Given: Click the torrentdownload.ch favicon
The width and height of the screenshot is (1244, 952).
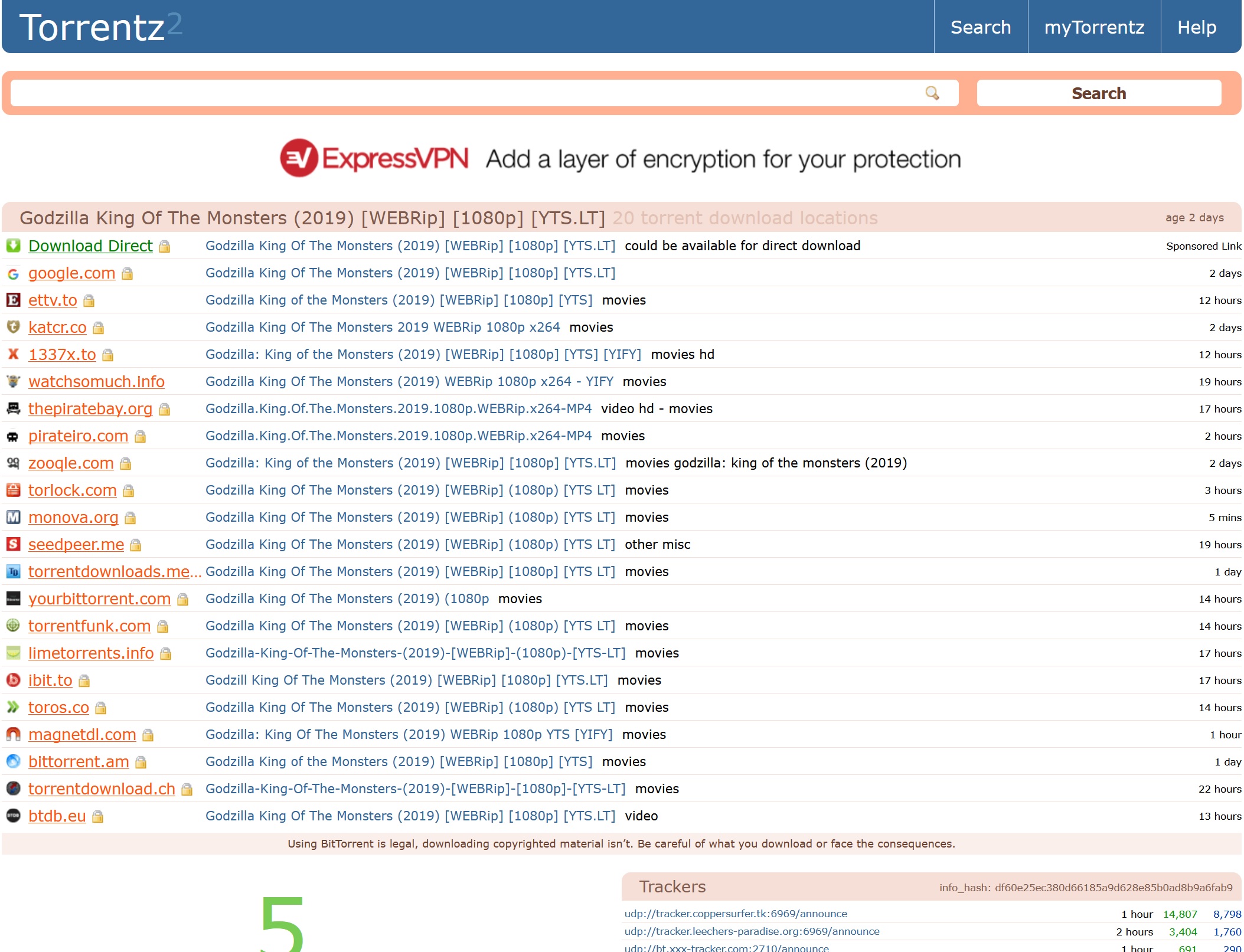Looking at the screenshot, I should [x=13, y=789].
